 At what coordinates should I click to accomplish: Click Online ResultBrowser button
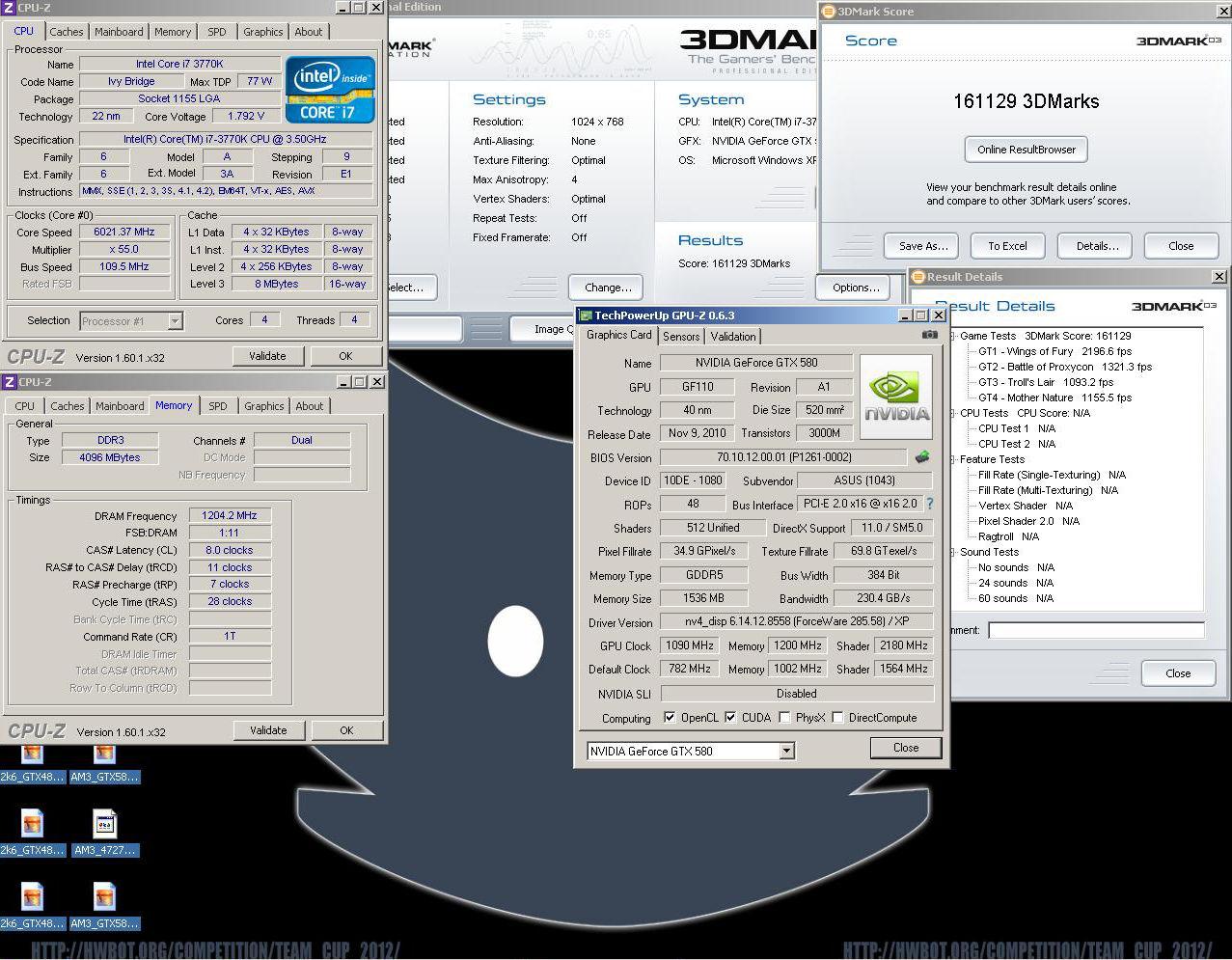[1027, 150]
